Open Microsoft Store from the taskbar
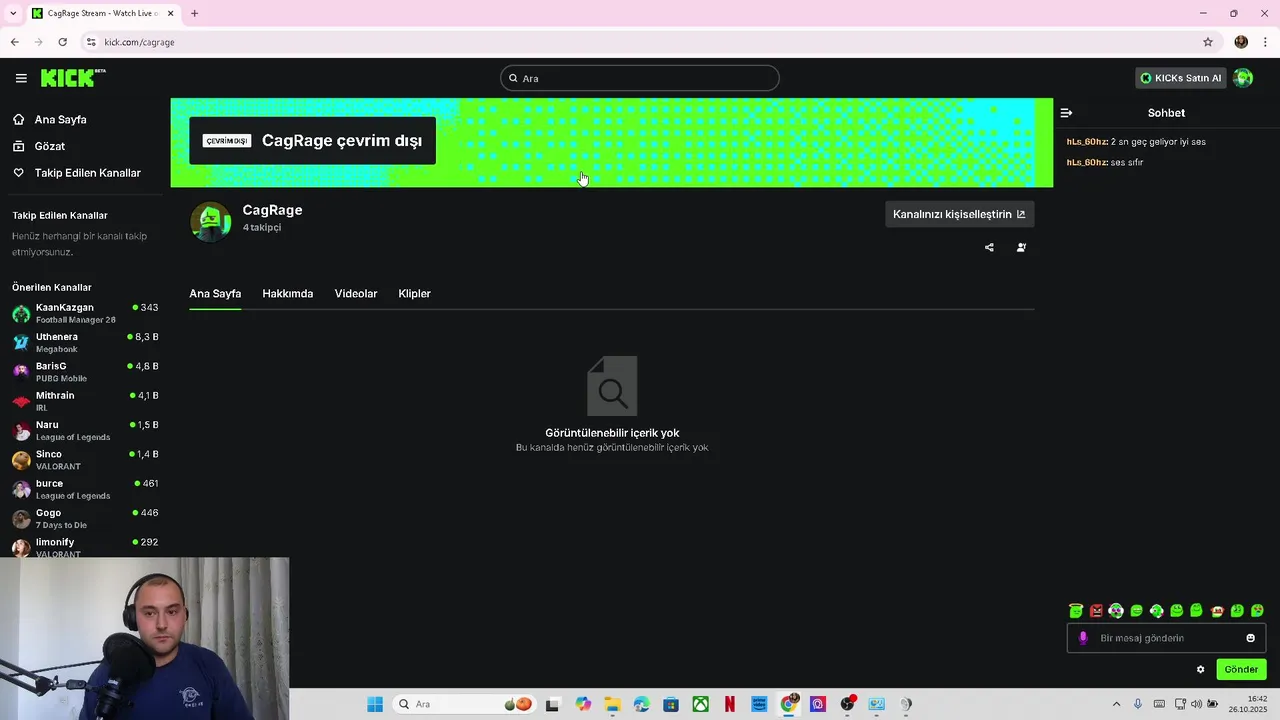 671,704
